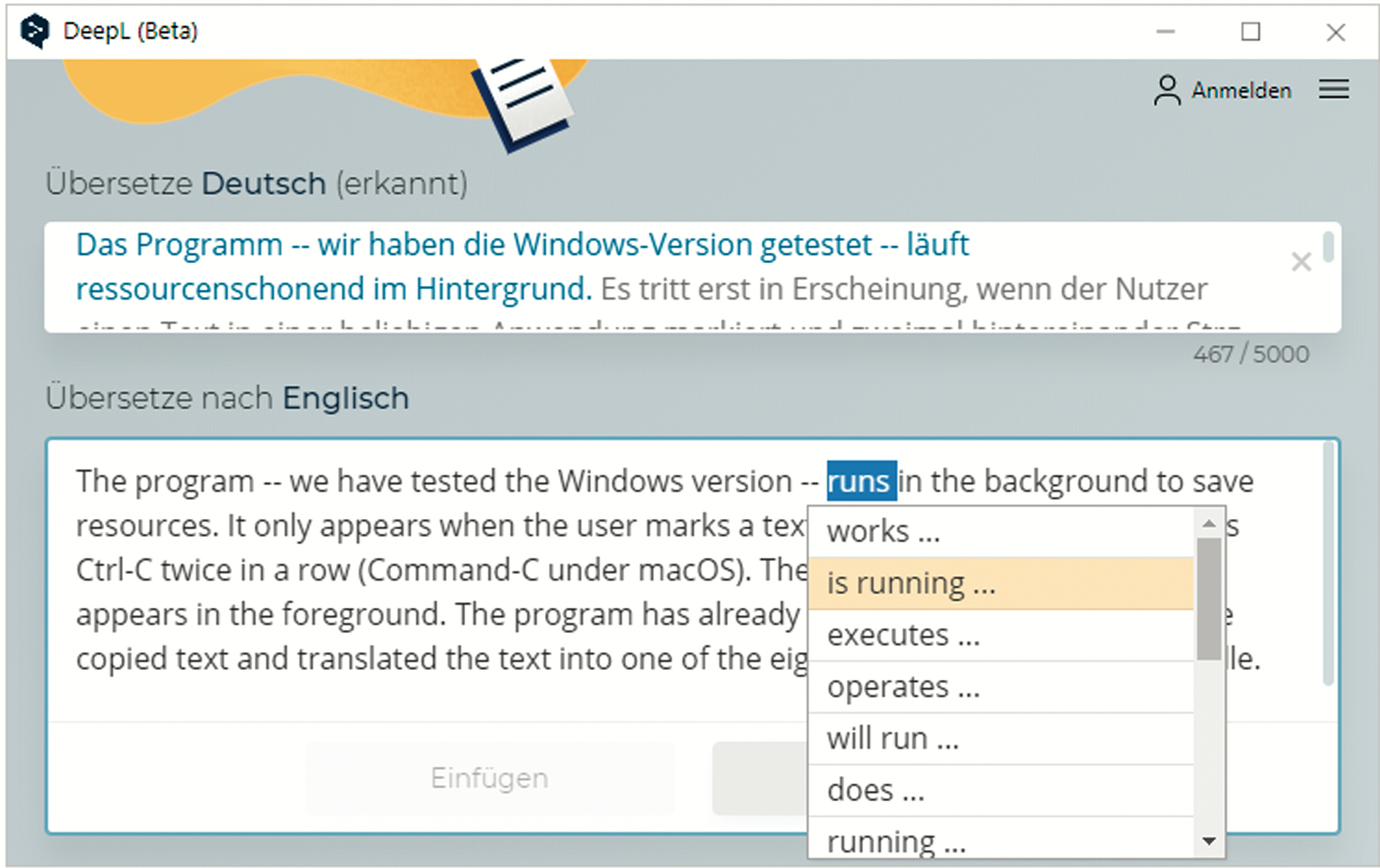Open the Englisch target language selector
Image resolution: width=1380 pixels, height=868 pixels.
point(346,398)
